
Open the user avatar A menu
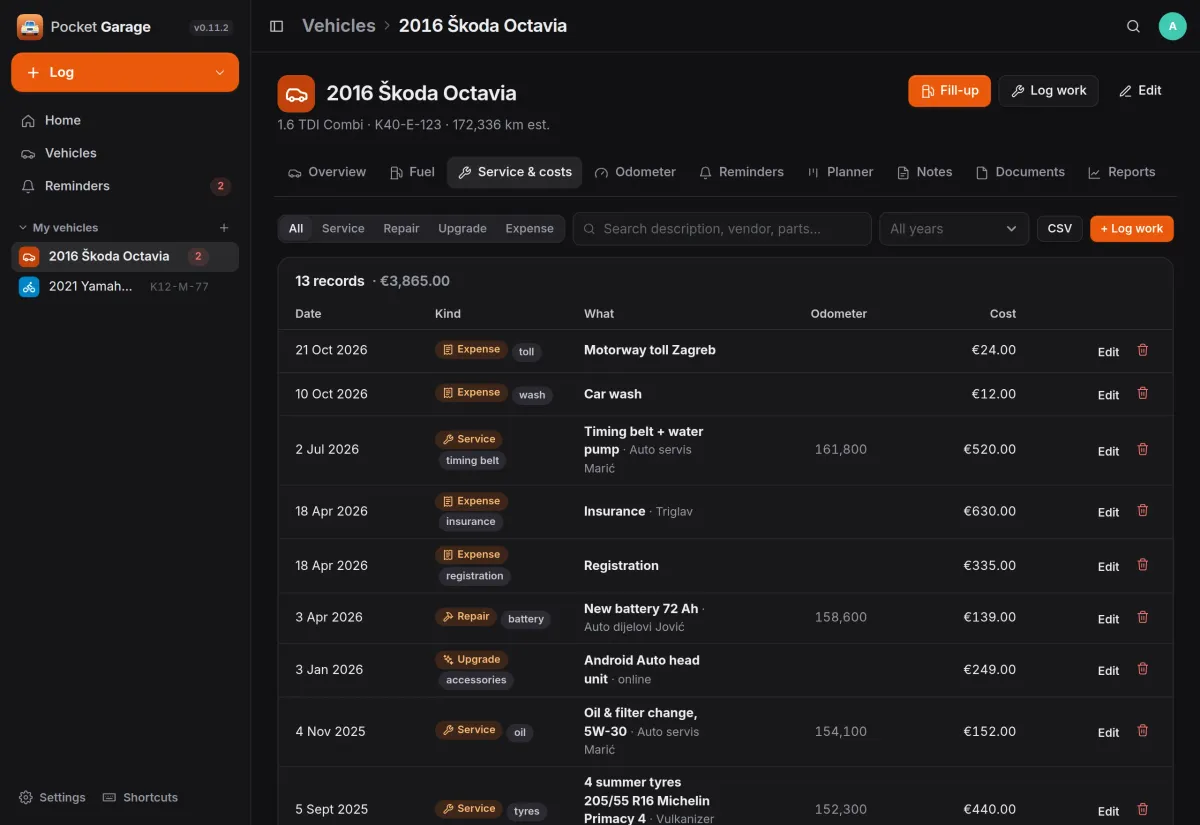click(1172, 26)
